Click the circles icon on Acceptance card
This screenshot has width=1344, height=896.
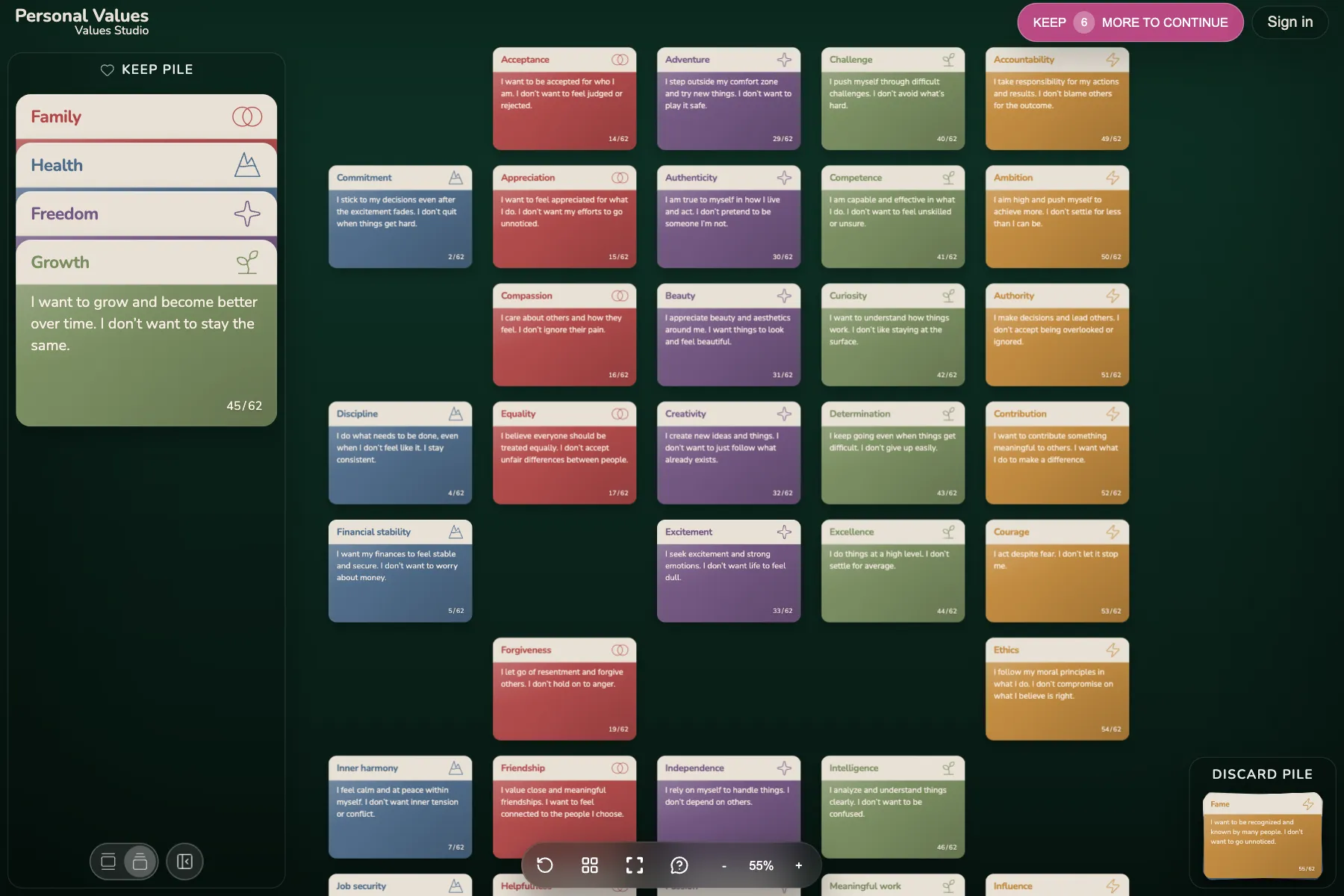[620, 60]
